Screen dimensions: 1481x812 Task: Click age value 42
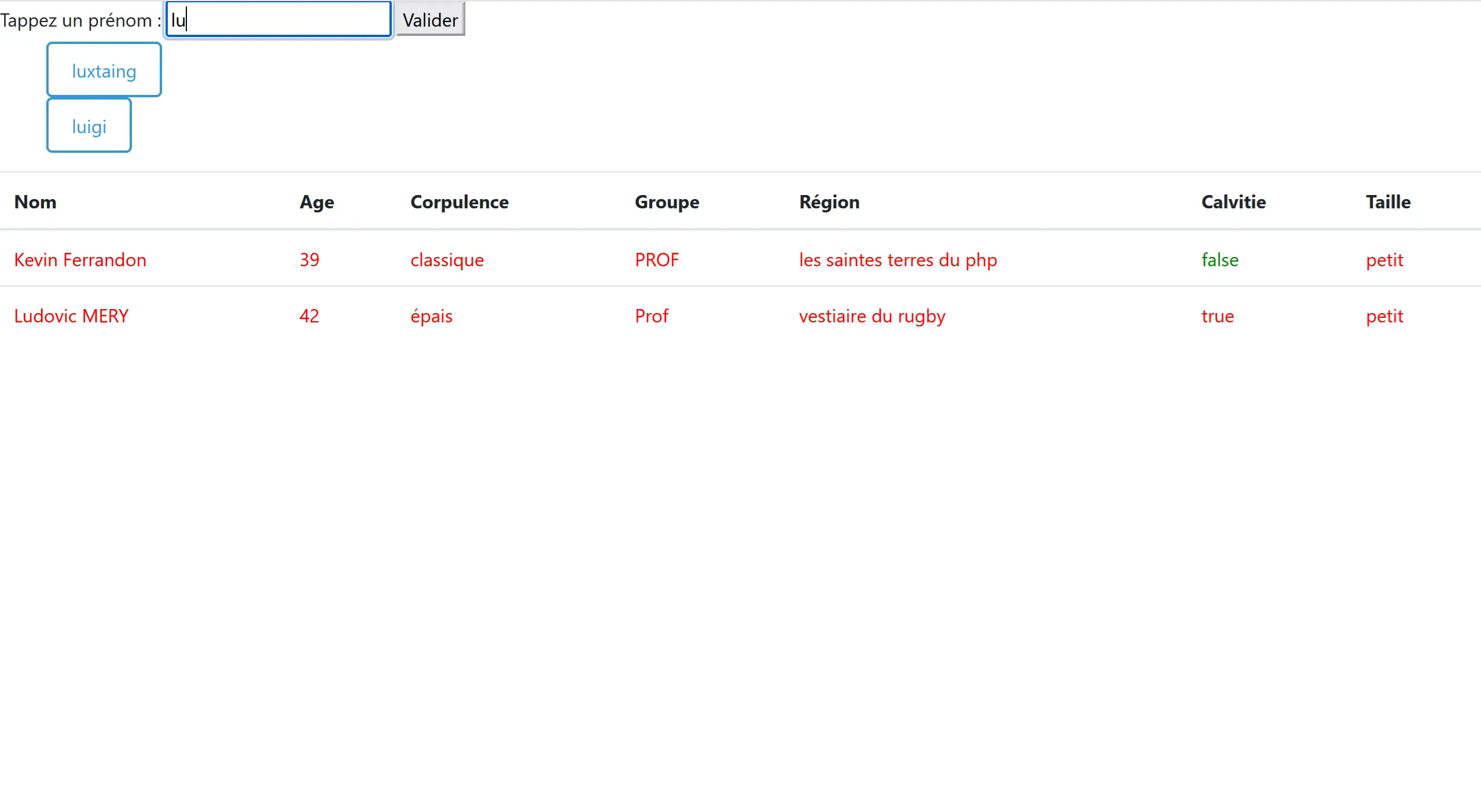tap(309, 316)
